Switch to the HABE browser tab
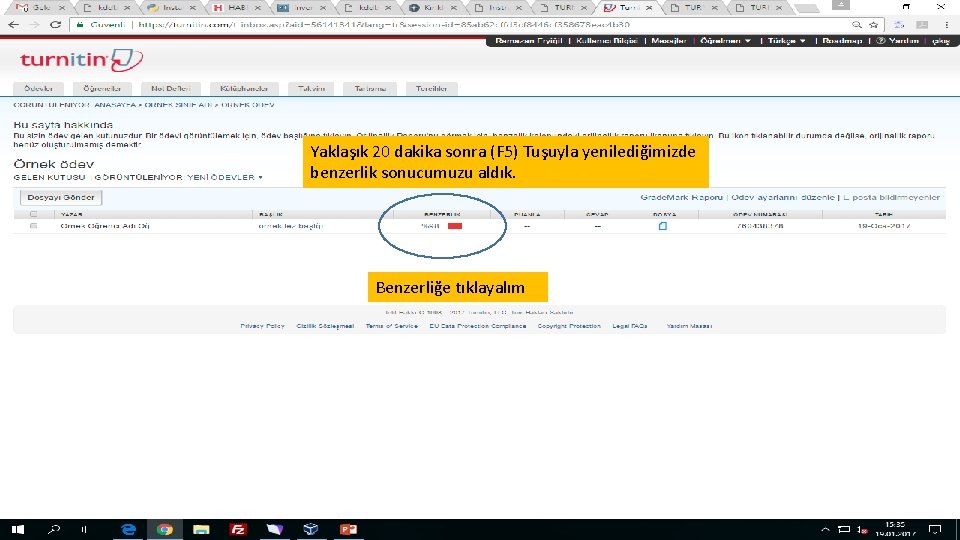Image resolution: width=960 pixels, height=540 pixels. pos(236,8)
